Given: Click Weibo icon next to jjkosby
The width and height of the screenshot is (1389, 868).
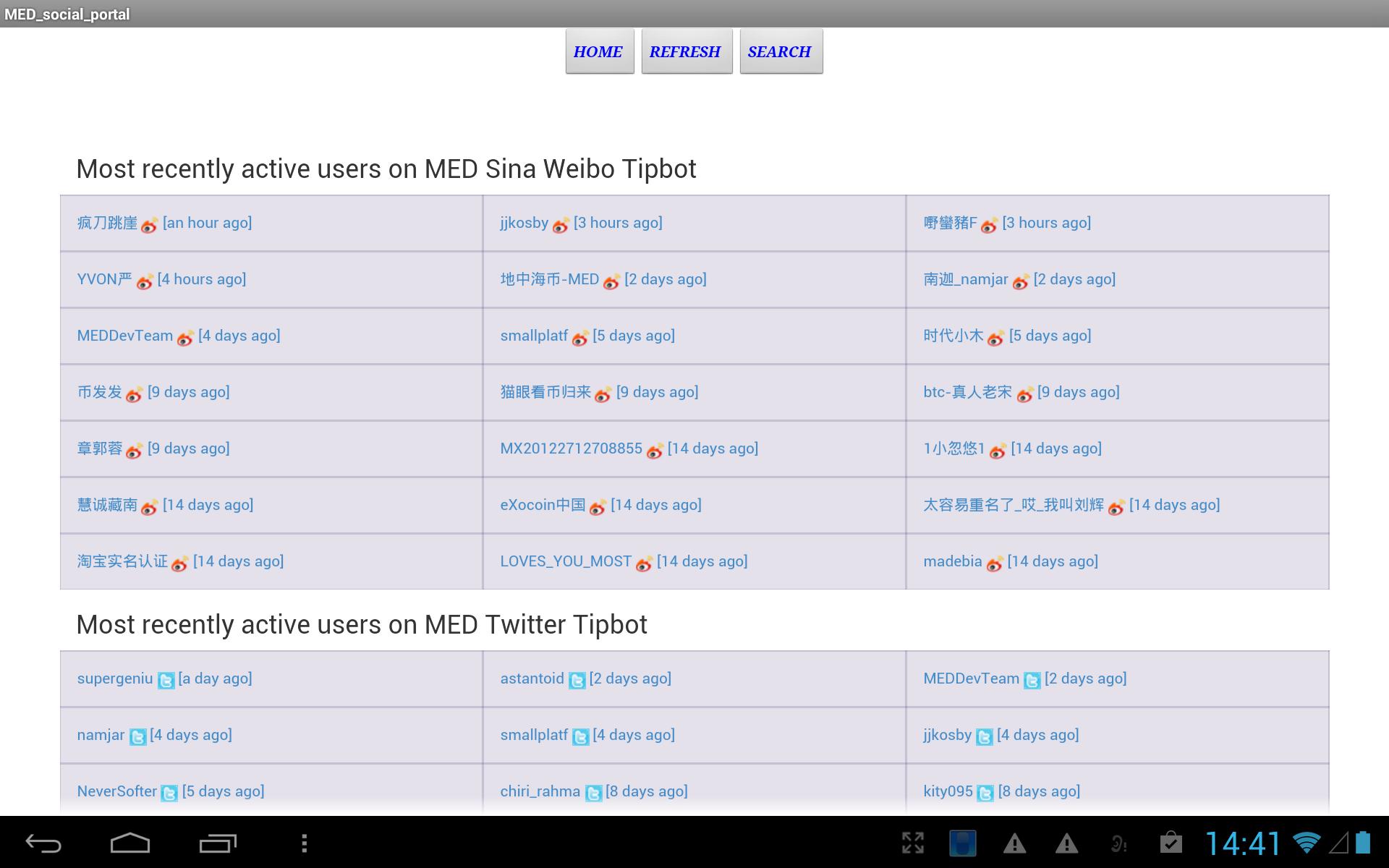Looking at the screenshot, I should pos(561,225).
